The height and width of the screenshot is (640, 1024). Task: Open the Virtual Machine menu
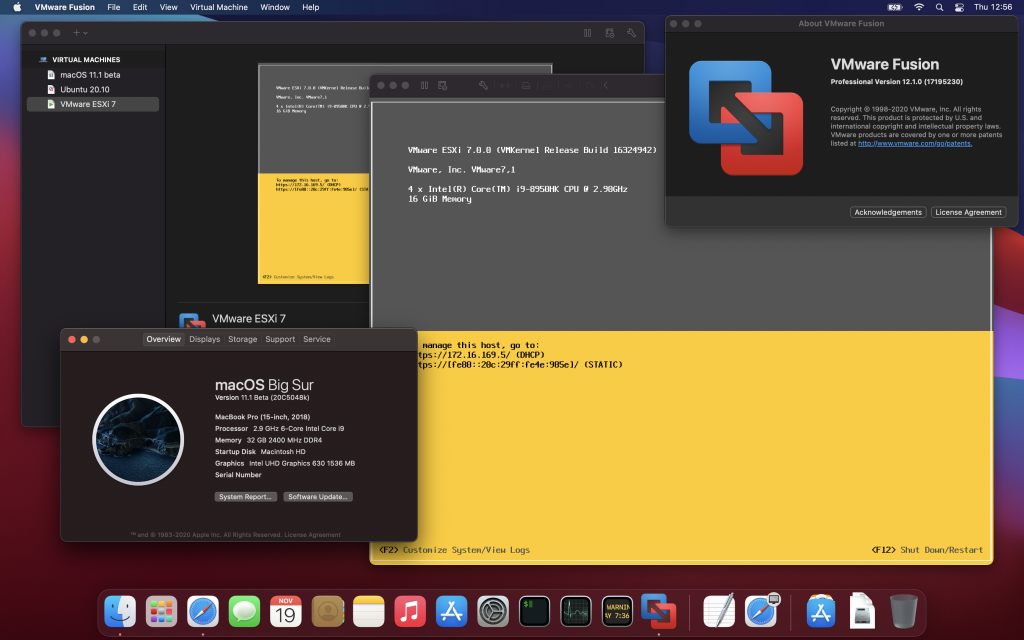pos(217,7)
